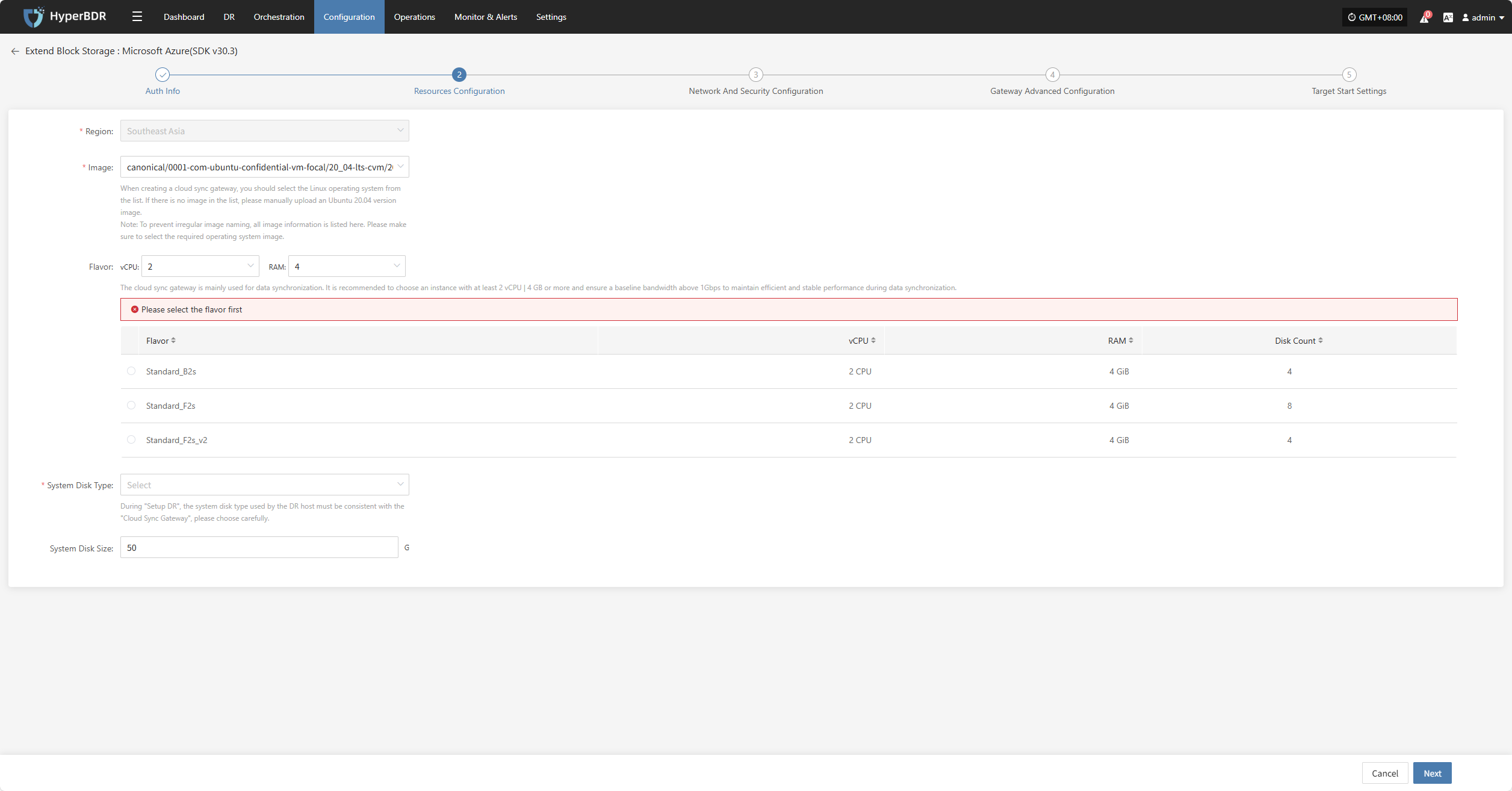Click the 2 CPU cell for Standard_F2s_v2
Viewport: 1512px width, 791px height.
[860, 440]
